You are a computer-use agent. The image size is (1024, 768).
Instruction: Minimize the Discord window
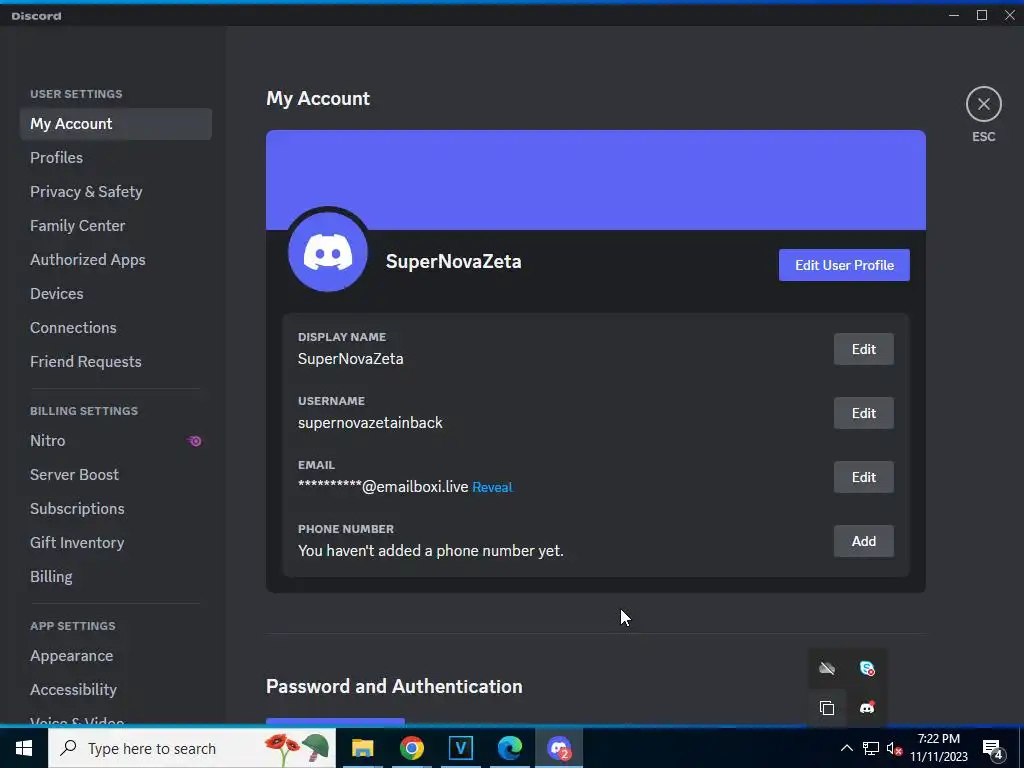pyautogui.click(x=954, y=15)
